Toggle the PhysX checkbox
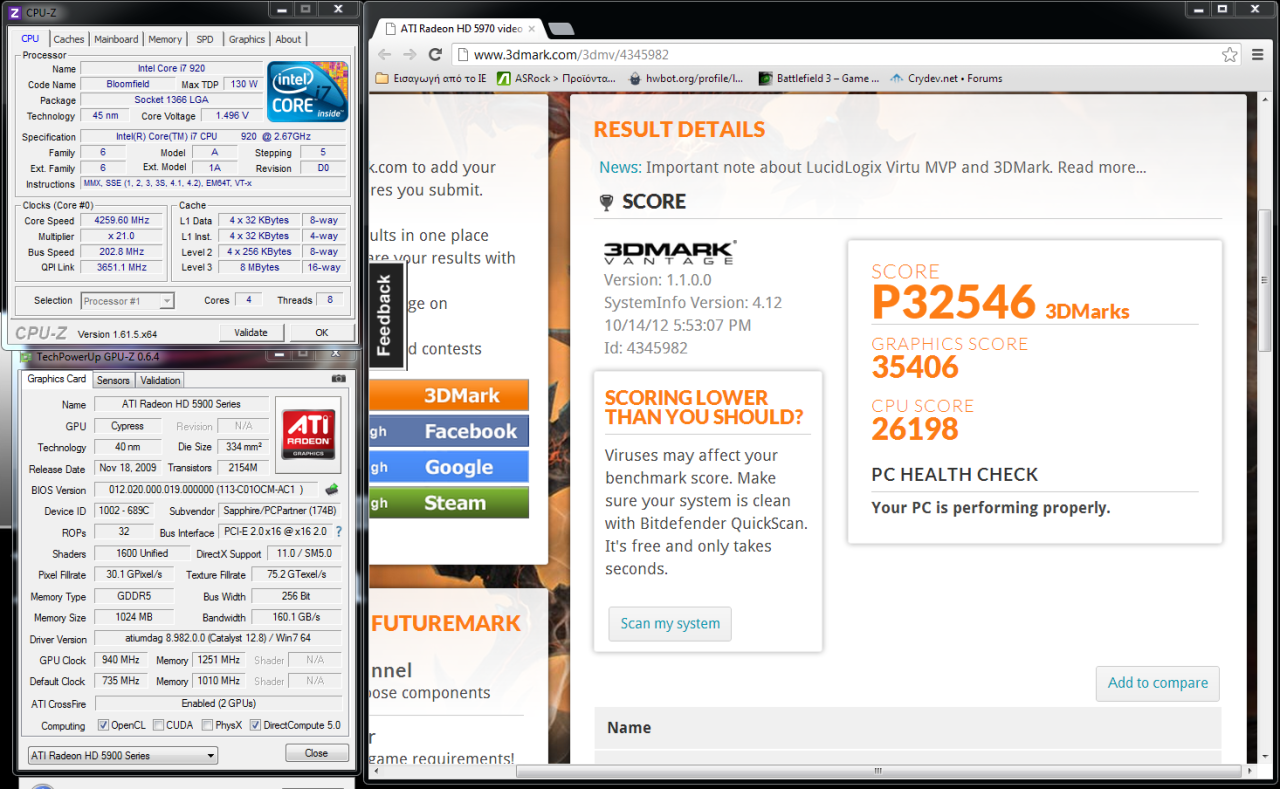The image size is (1280, 789). tap(207, 725)
